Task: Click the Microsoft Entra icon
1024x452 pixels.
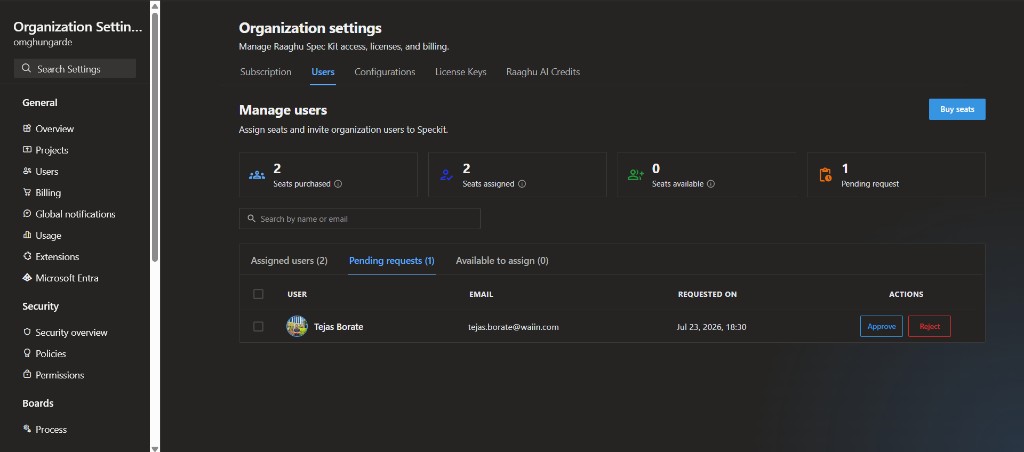Action: point(27,278)
